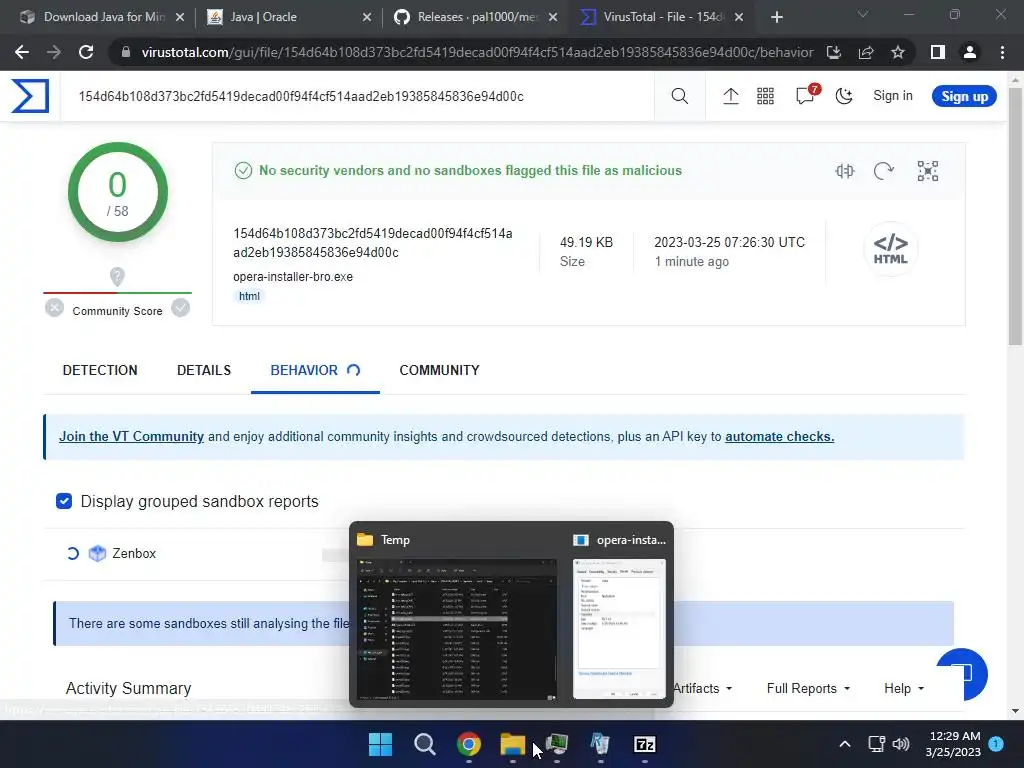Click the html tag chip
This screenshot has width=1024, height=768.
click(249, 296)
